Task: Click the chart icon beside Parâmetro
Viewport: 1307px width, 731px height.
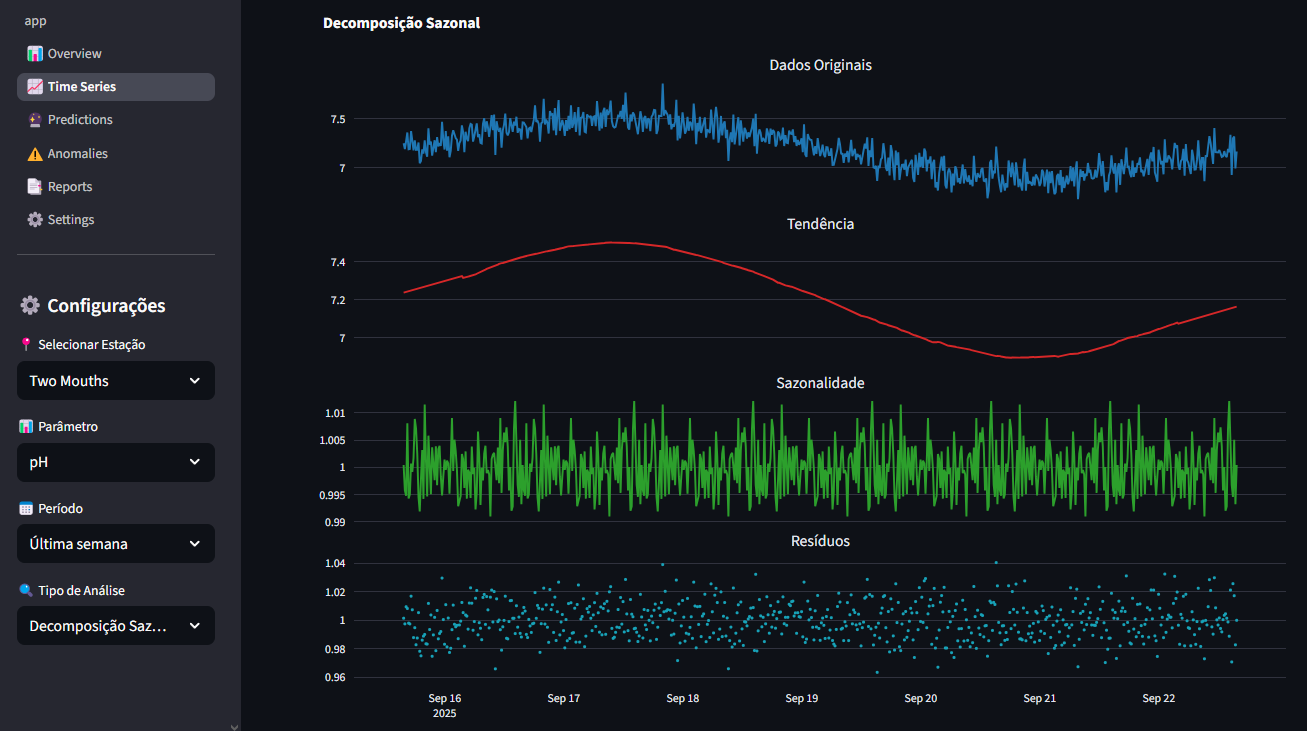Action: tap(26, 426)
